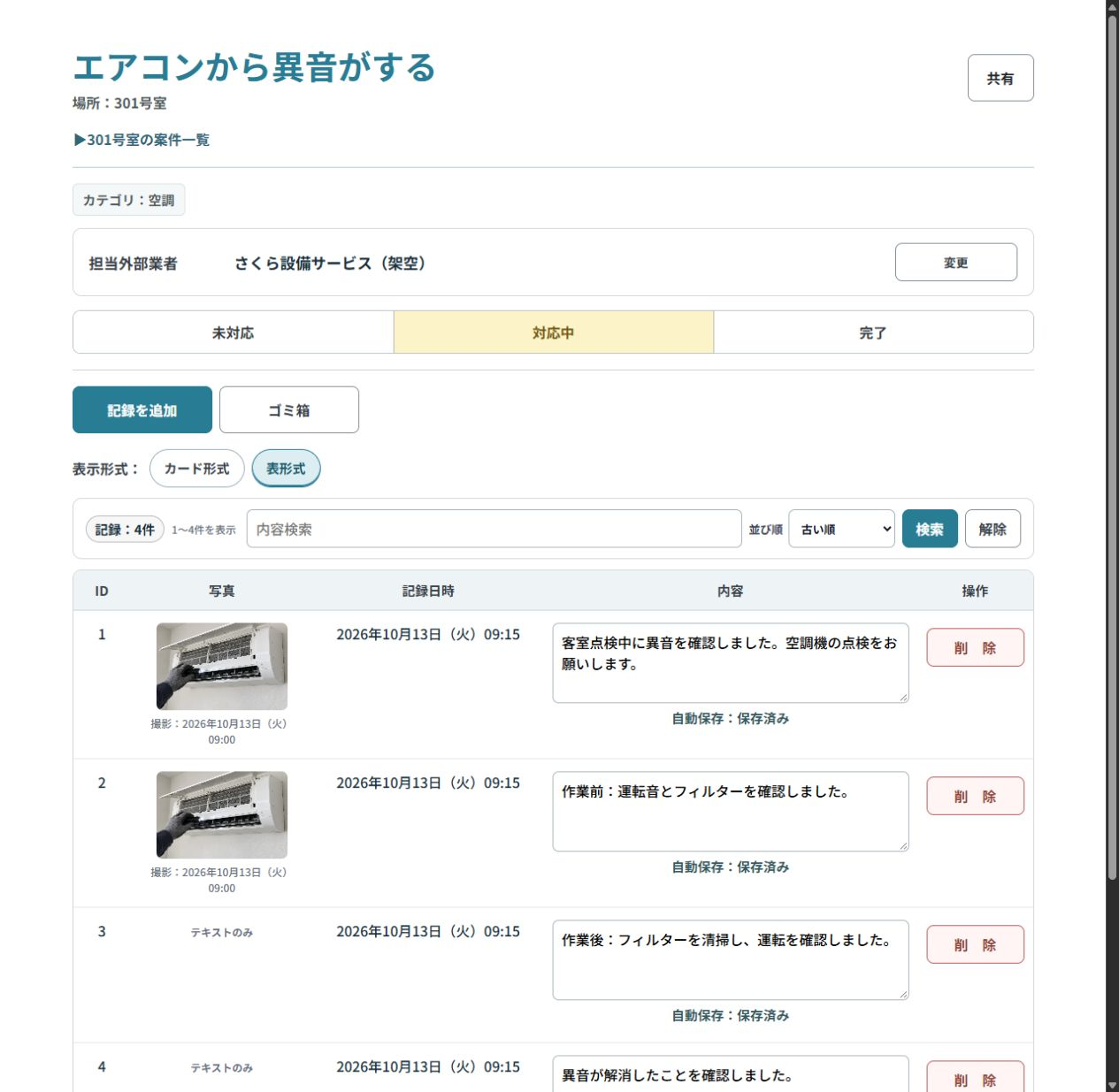Click the 担当外部業者 label
The height and width of the screenshot is (1092, 1119).
pyautogui.click(x=133, y=263)
